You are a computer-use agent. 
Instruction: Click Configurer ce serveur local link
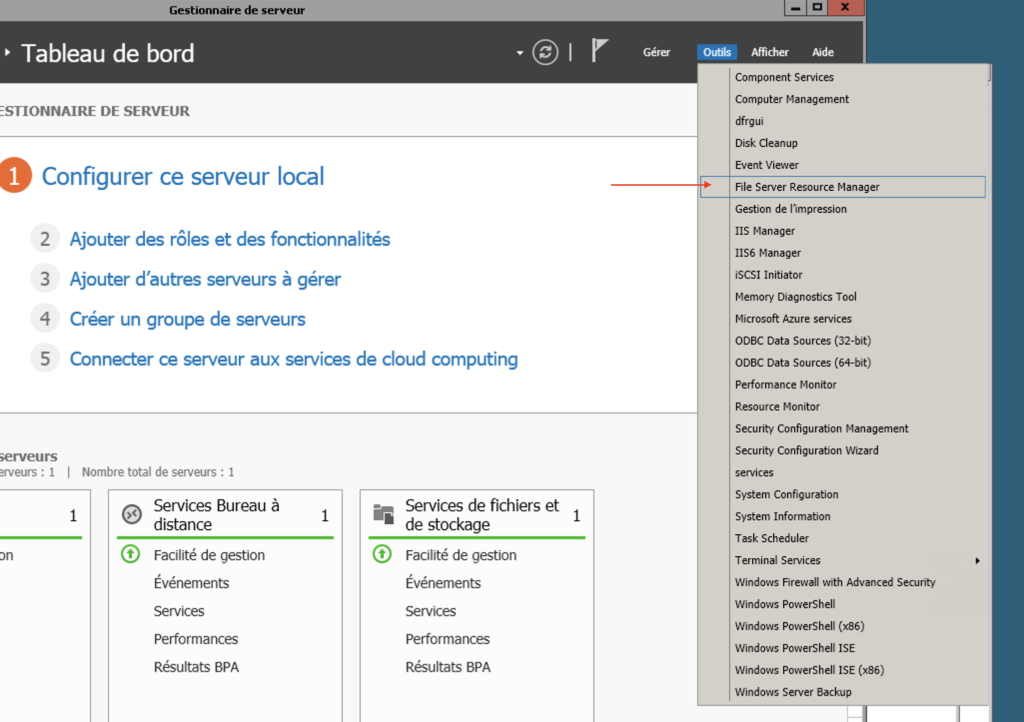tap(183, 176)
